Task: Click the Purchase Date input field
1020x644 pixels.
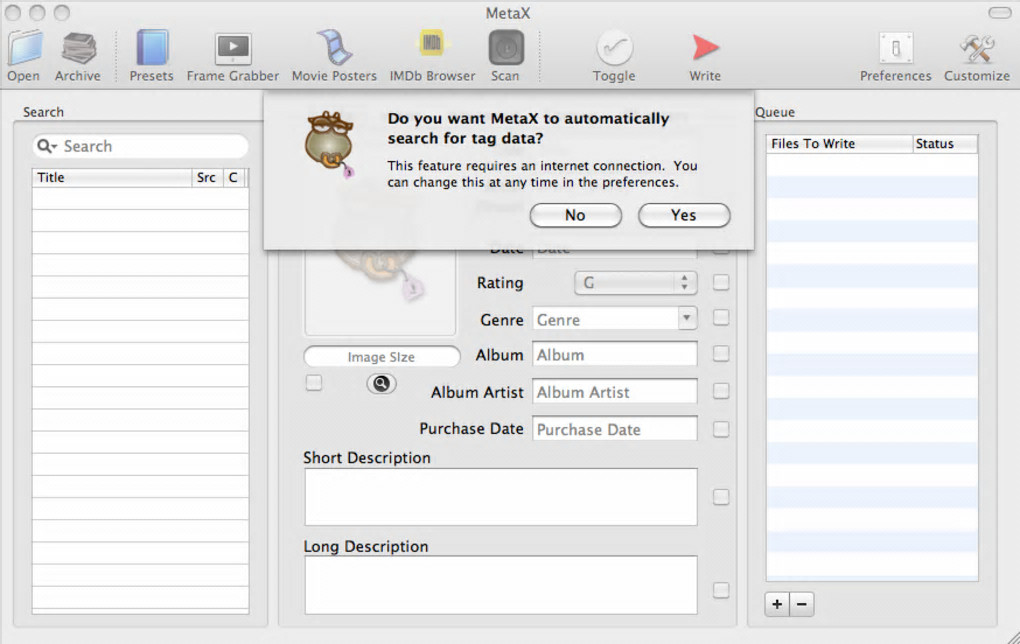Action: point(615,429)
